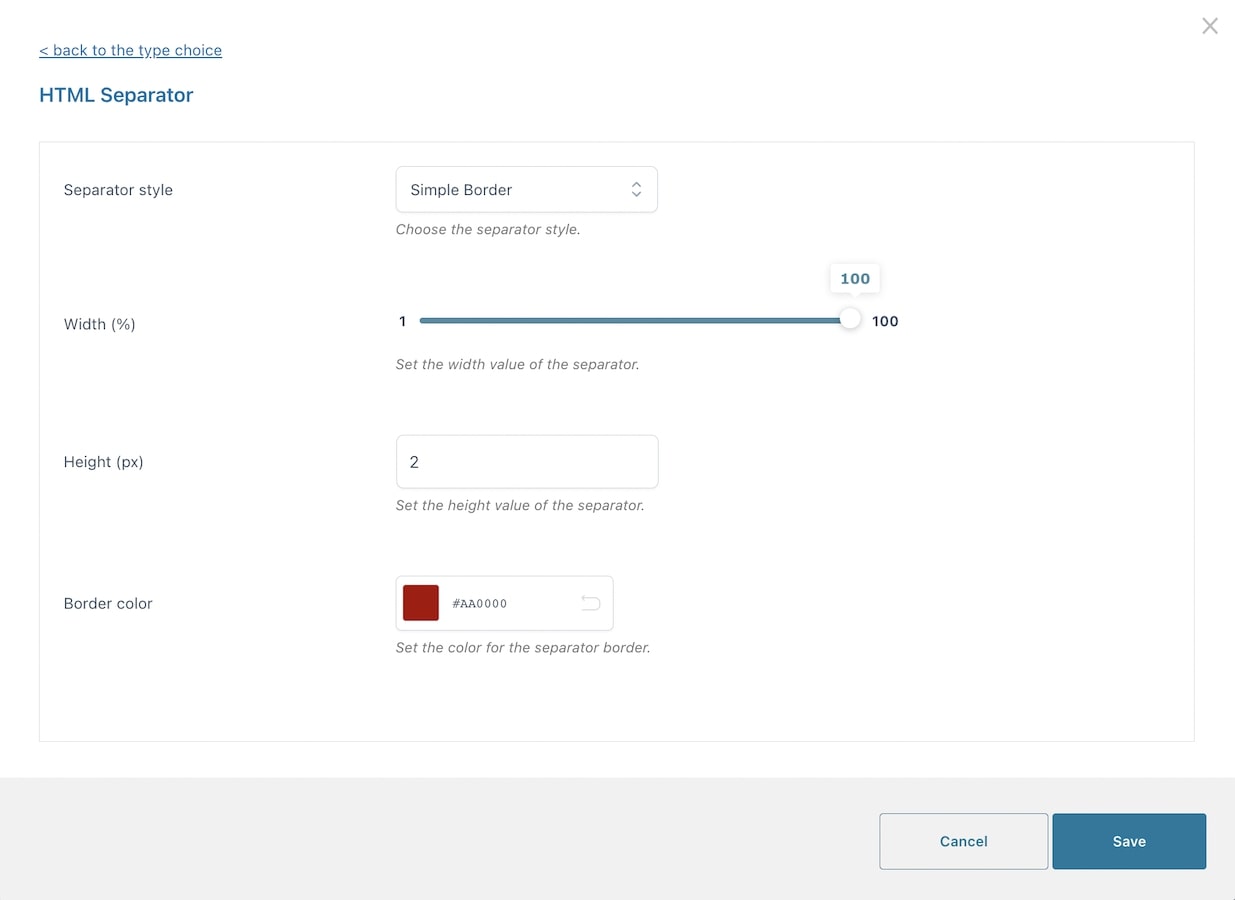This screenshot has height=900, width=1235.
Task: Click the slider minimum label '1'
Action: pos(402,321)
